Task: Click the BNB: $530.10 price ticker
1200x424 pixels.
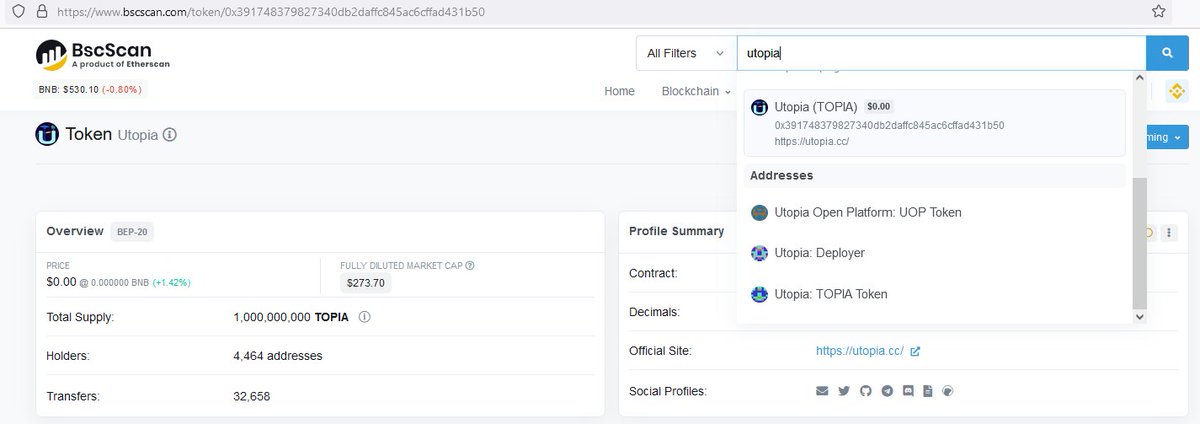Action: point(90,89)
